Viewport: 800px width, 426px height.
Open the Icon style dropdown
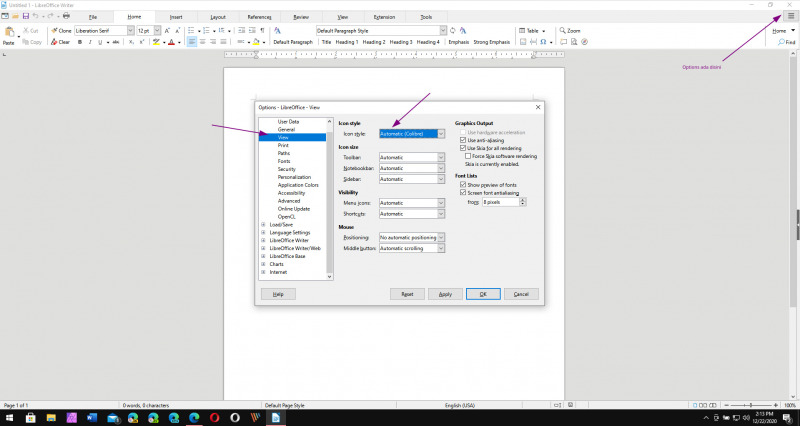click(412, 134)
